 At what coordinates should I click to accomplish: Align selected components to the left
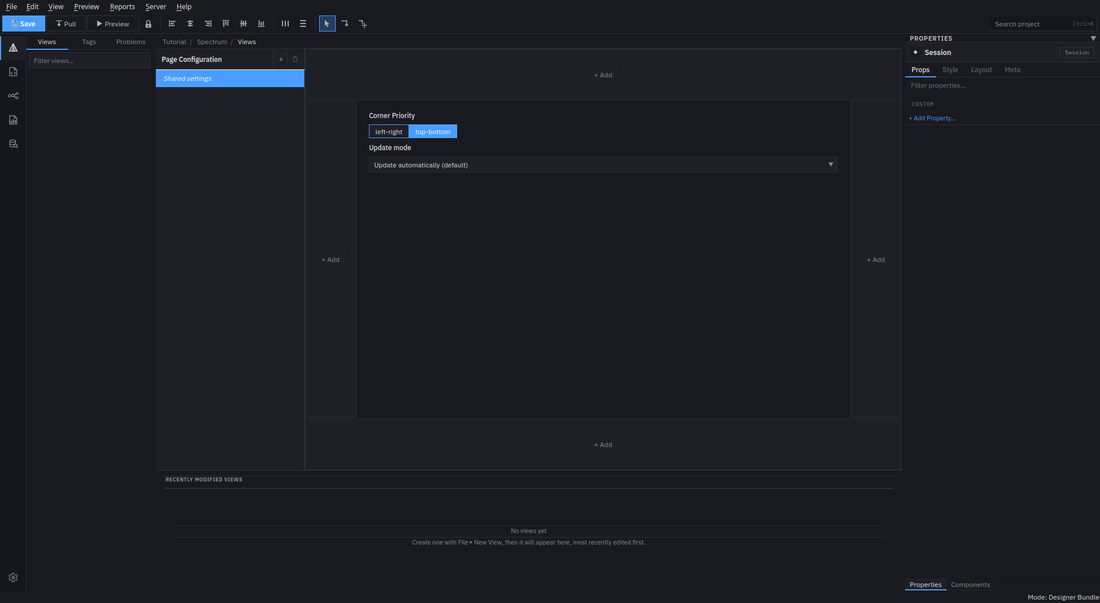click(x=172, y=24)
